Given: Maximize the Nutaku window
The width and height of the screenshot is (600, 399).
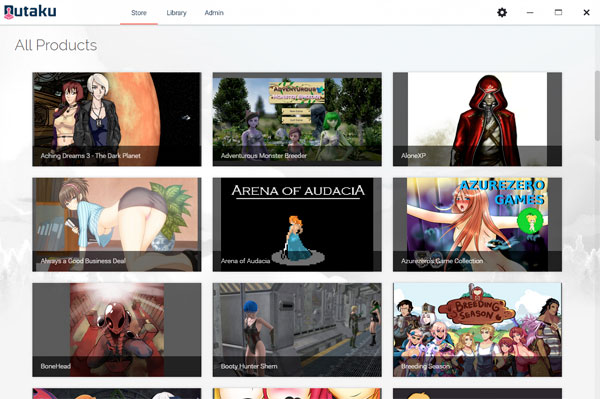Looking at the screenshot, I should 558,13.
